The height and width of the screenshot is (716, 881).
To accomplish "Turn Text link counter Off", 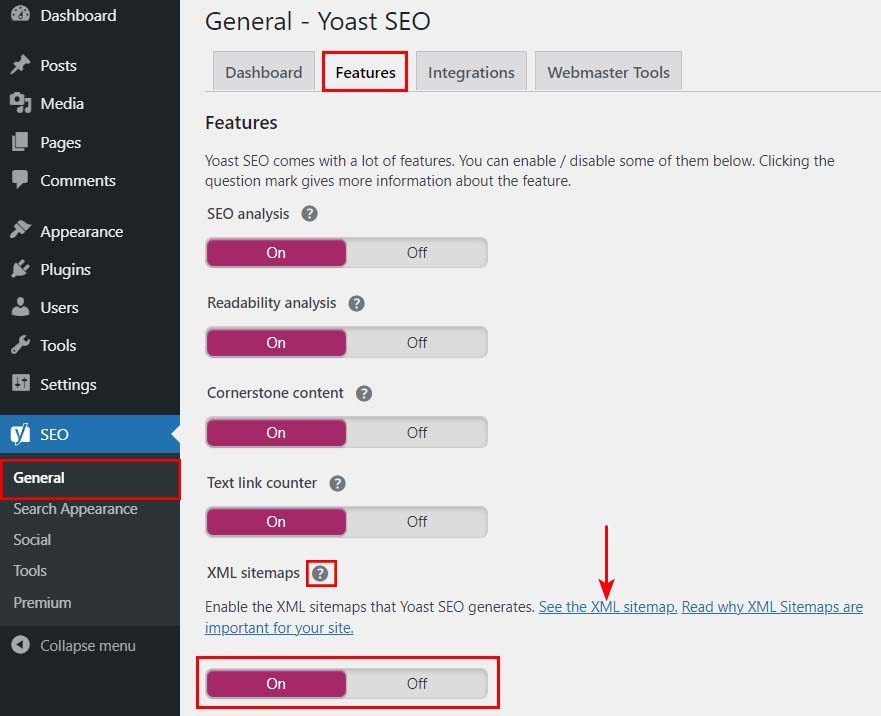I will tap(417, 522).
